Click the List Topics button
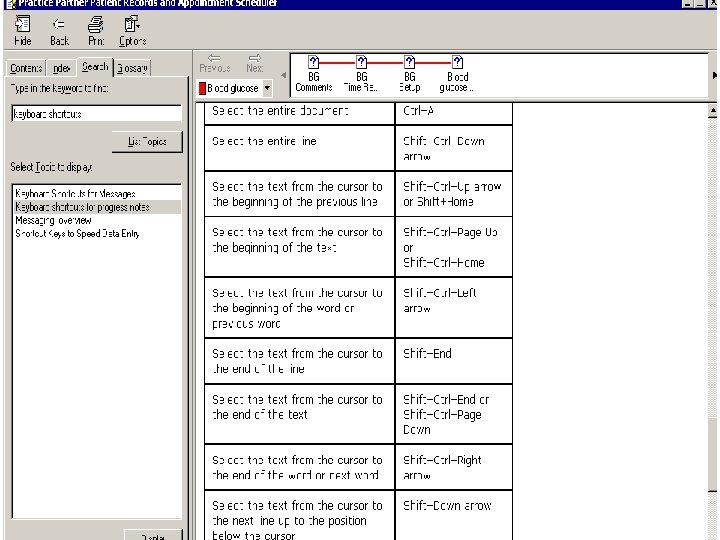The height and width of the screenshot is (540, 720). click(x=147, y=141)
